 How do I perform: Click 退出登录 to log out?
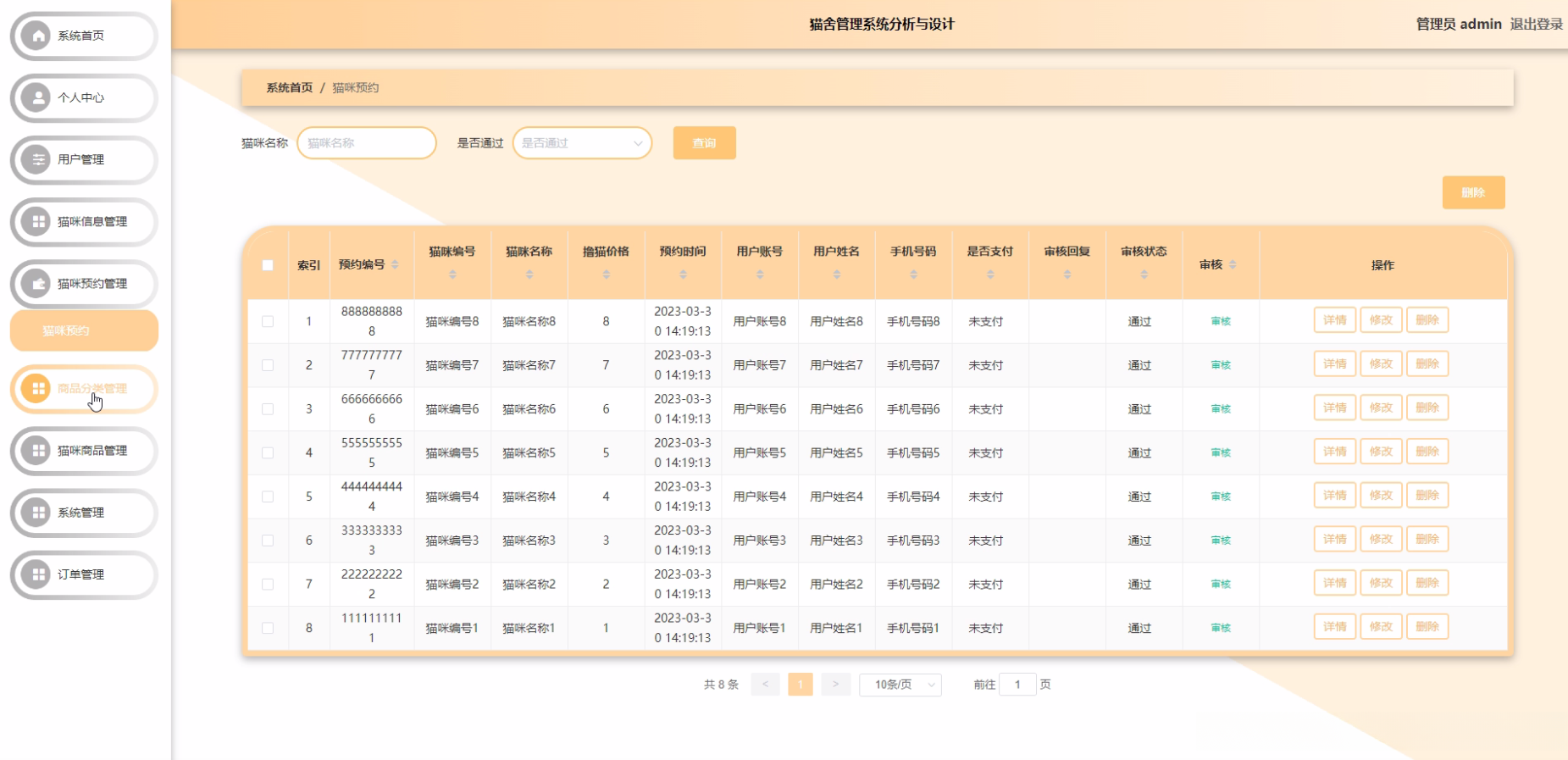click(x=1536, y=24)
